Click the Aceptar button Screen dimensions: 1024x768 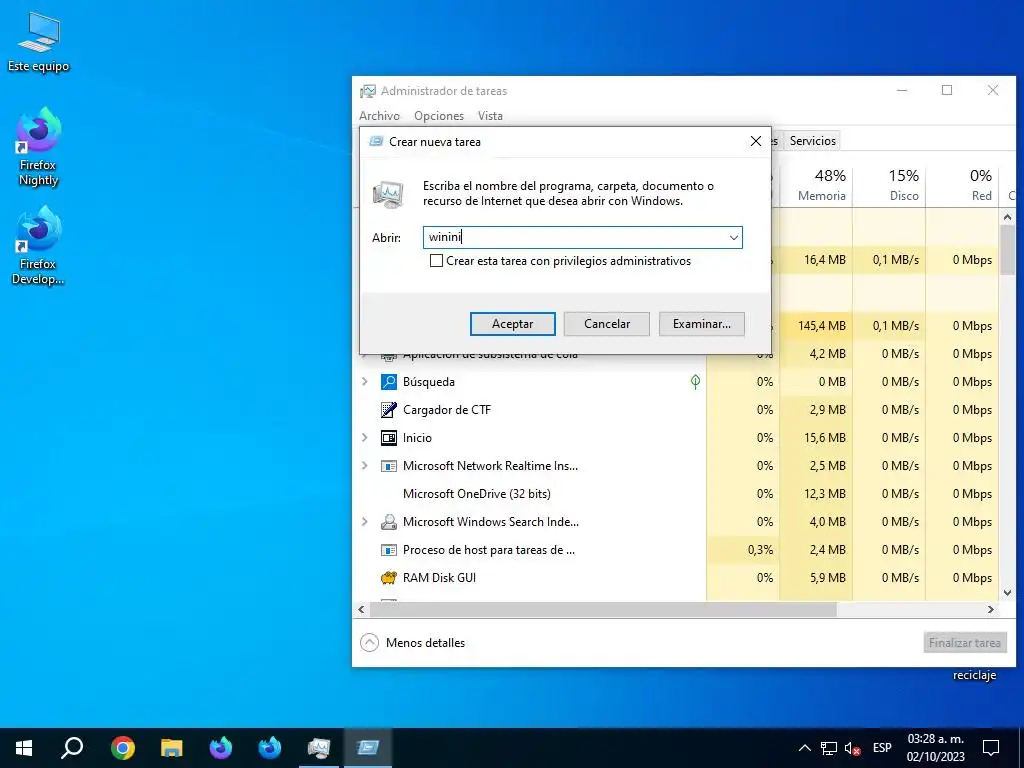[513, 324]
